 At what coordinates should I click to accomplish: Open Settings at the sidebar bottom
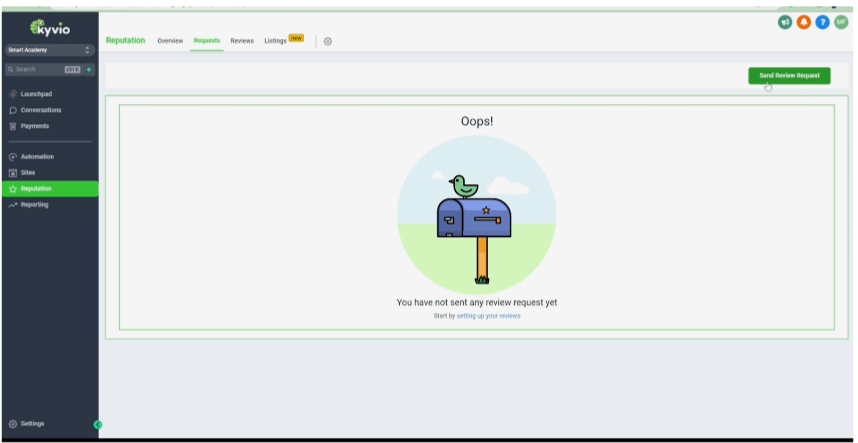click(x=32, y=424)
